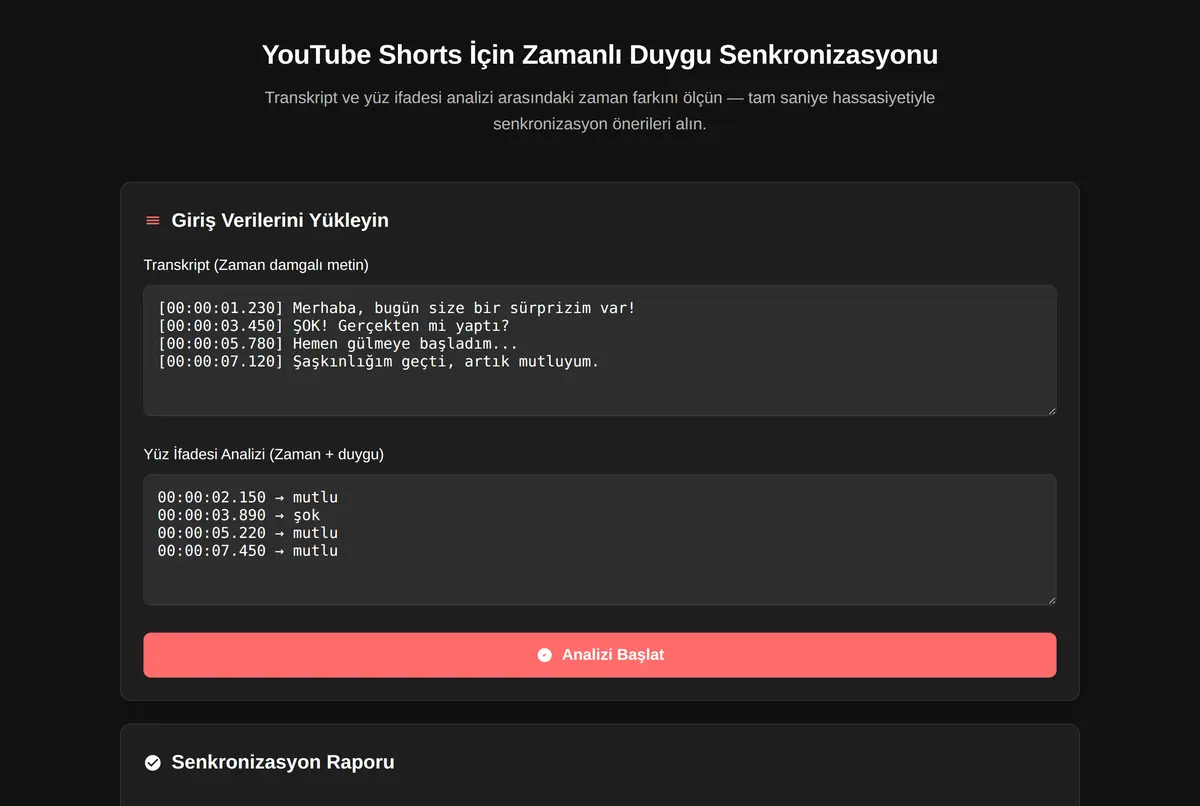This screenshot has height=806, width=1200.
Task: Click the play icon in Analizi Başlat
Action: tap(545, 655)
